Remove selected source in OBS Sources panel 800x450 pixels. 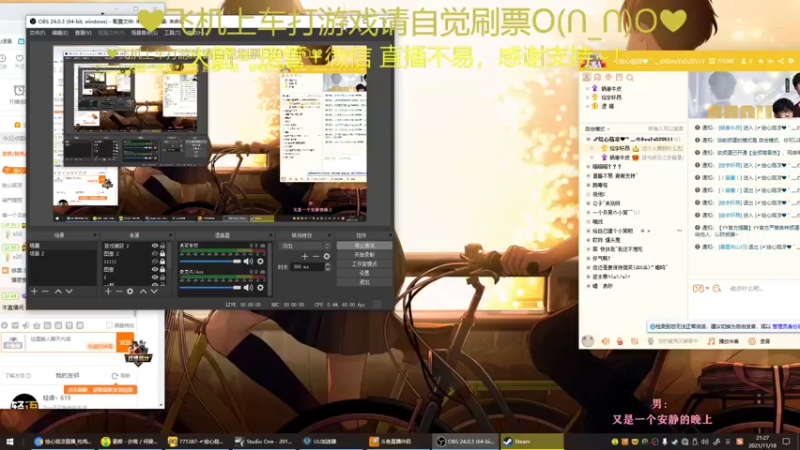click(119, 291)
